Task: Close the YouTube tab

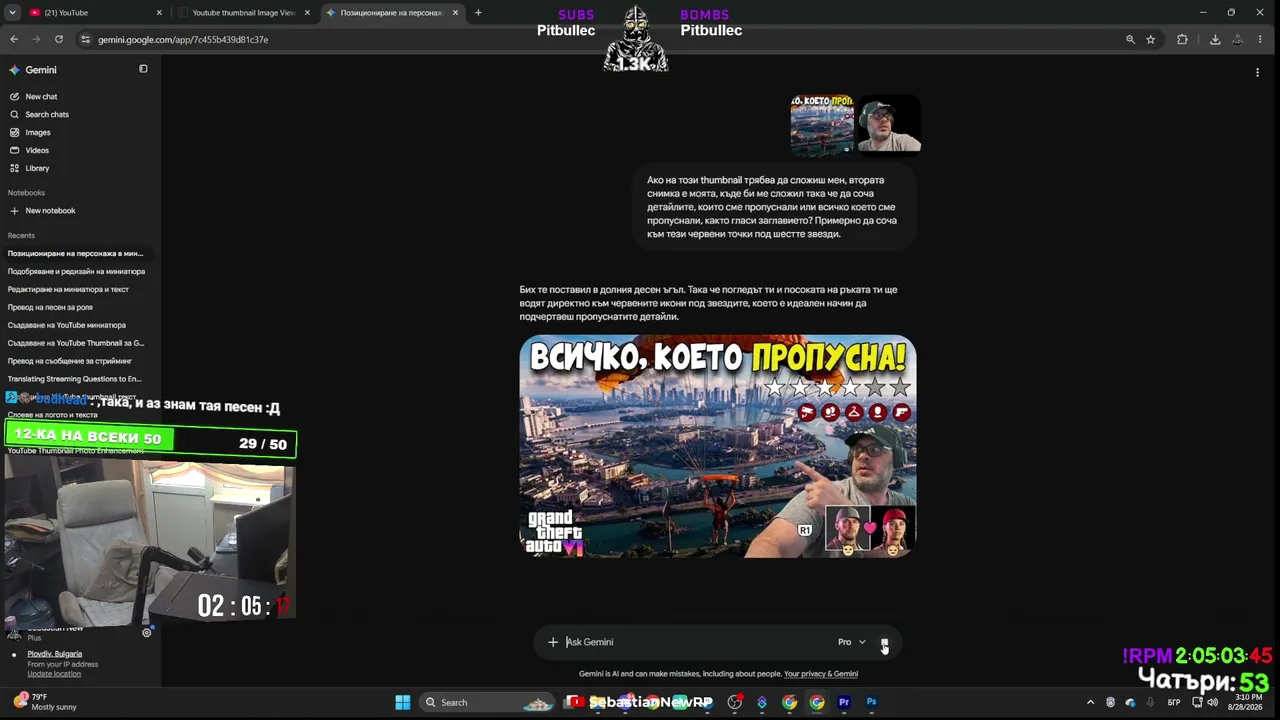Action: (159, 13)
